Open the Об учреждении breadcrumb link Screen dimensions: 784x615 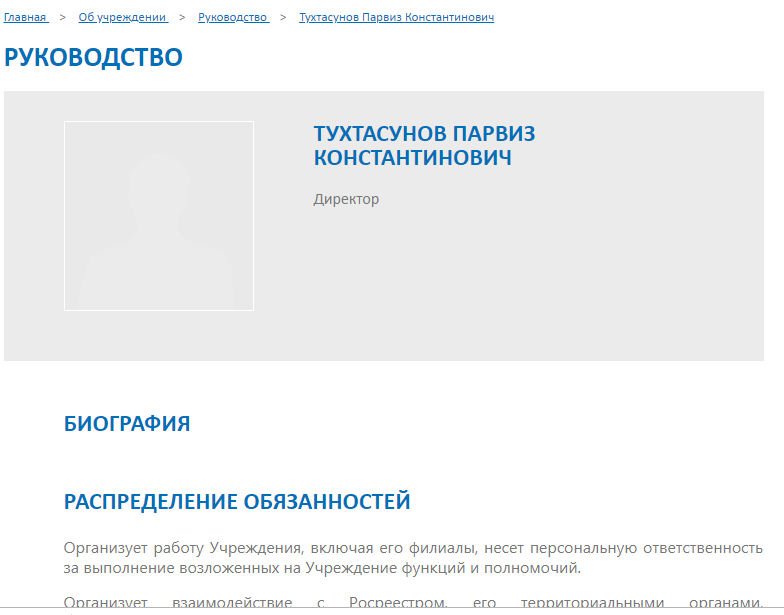[x=122, y=17]
